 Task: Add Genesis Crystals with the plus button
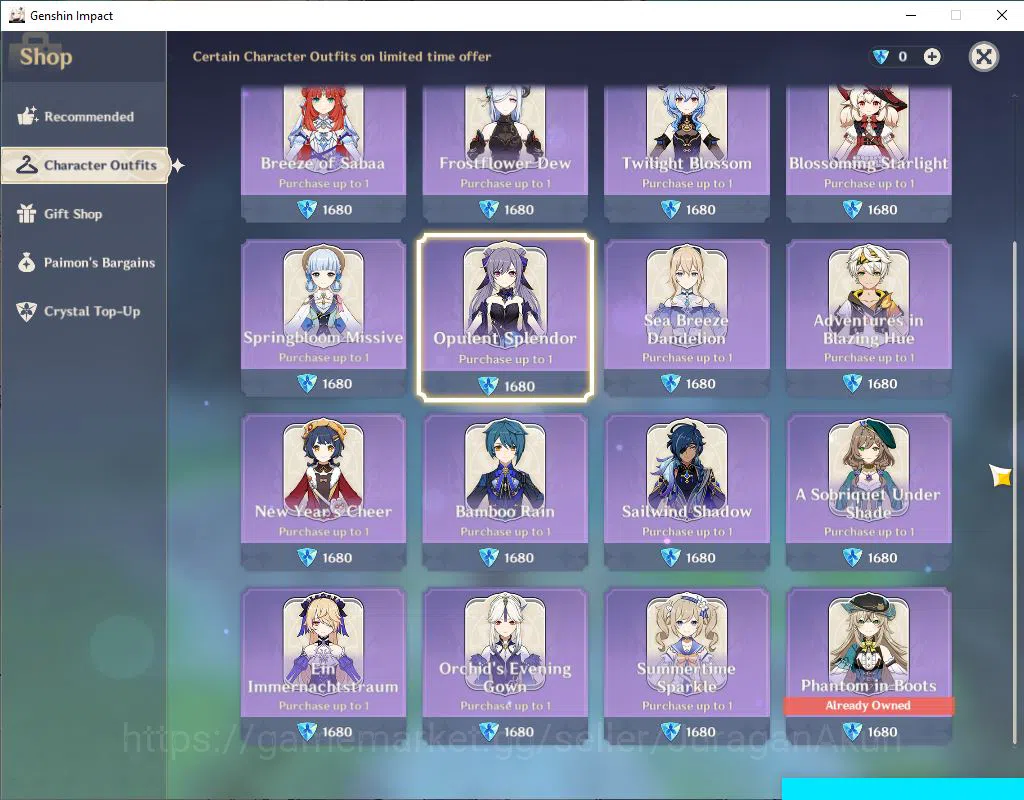pos(932,57)
